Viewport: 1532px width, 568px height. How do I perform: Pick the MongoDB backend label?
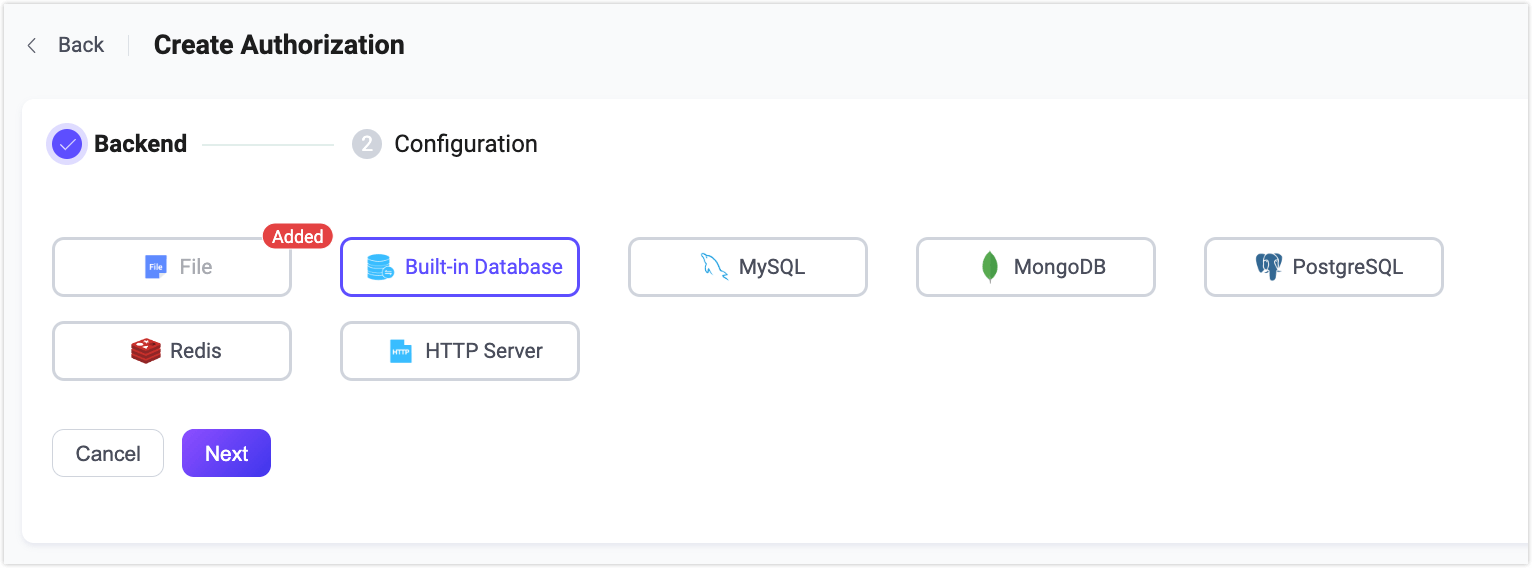[x=1059, y=267]
